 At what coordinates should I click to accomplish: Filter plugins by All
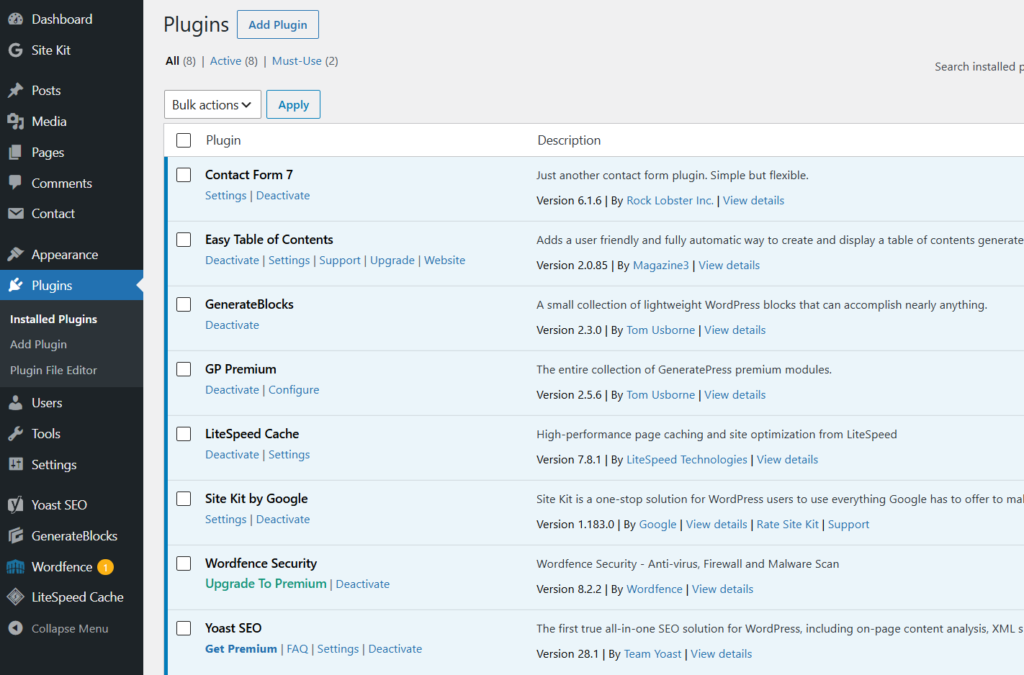click(172, 61)
